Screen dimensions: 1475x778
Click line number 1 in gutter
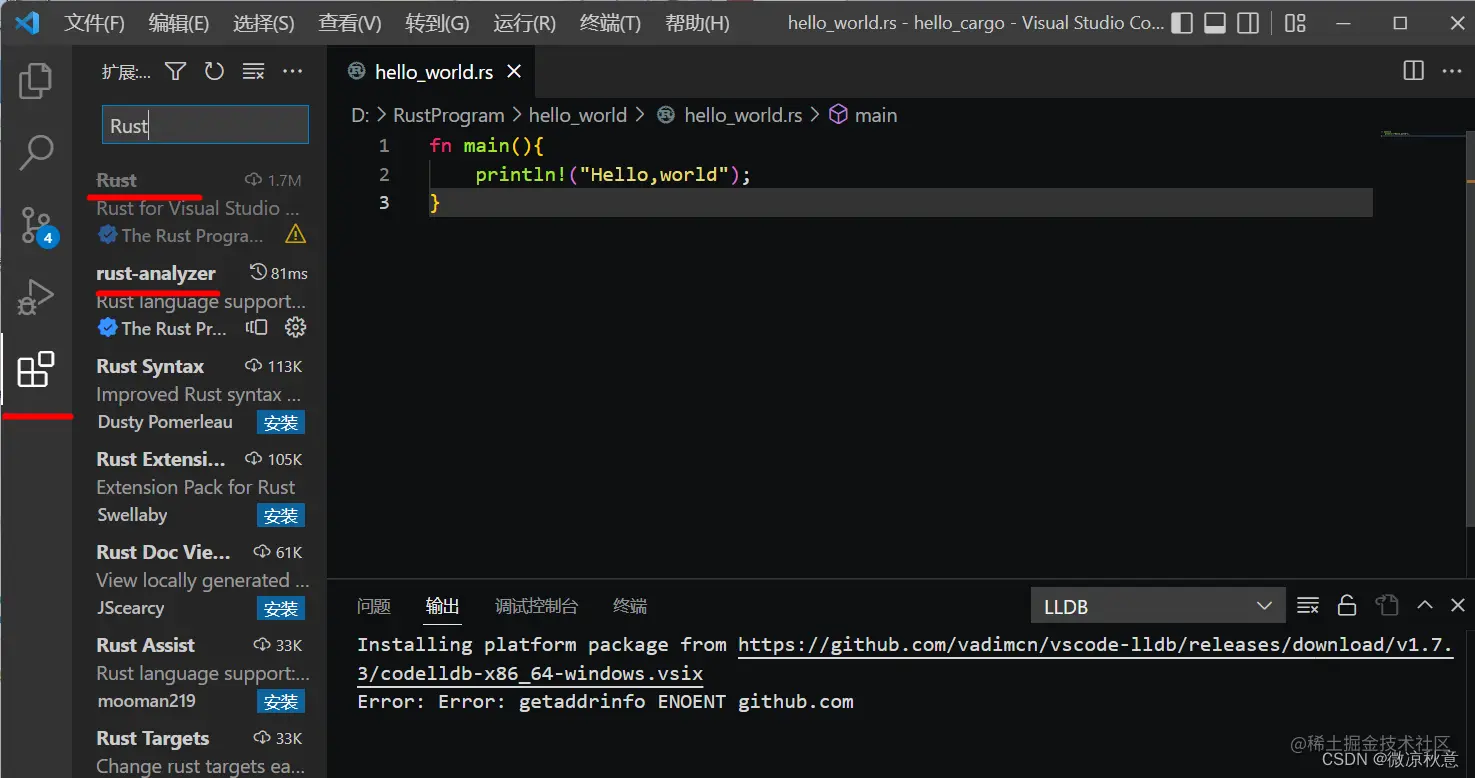(384, 146)
